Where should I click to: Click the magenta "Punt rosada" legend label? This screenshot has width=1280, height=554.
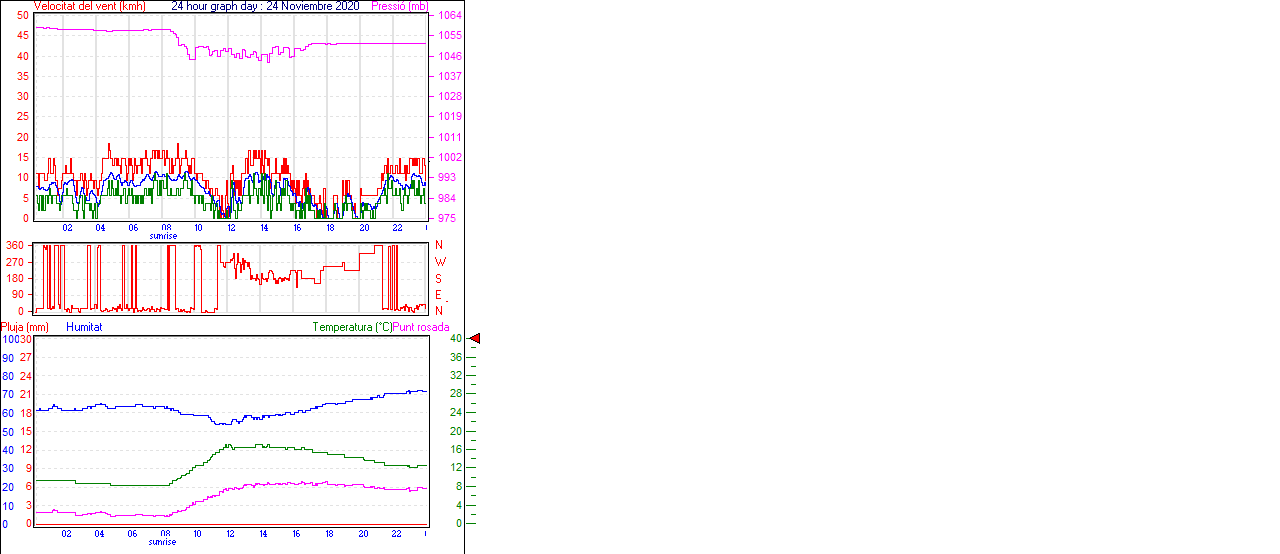click(x=421, y=327)
